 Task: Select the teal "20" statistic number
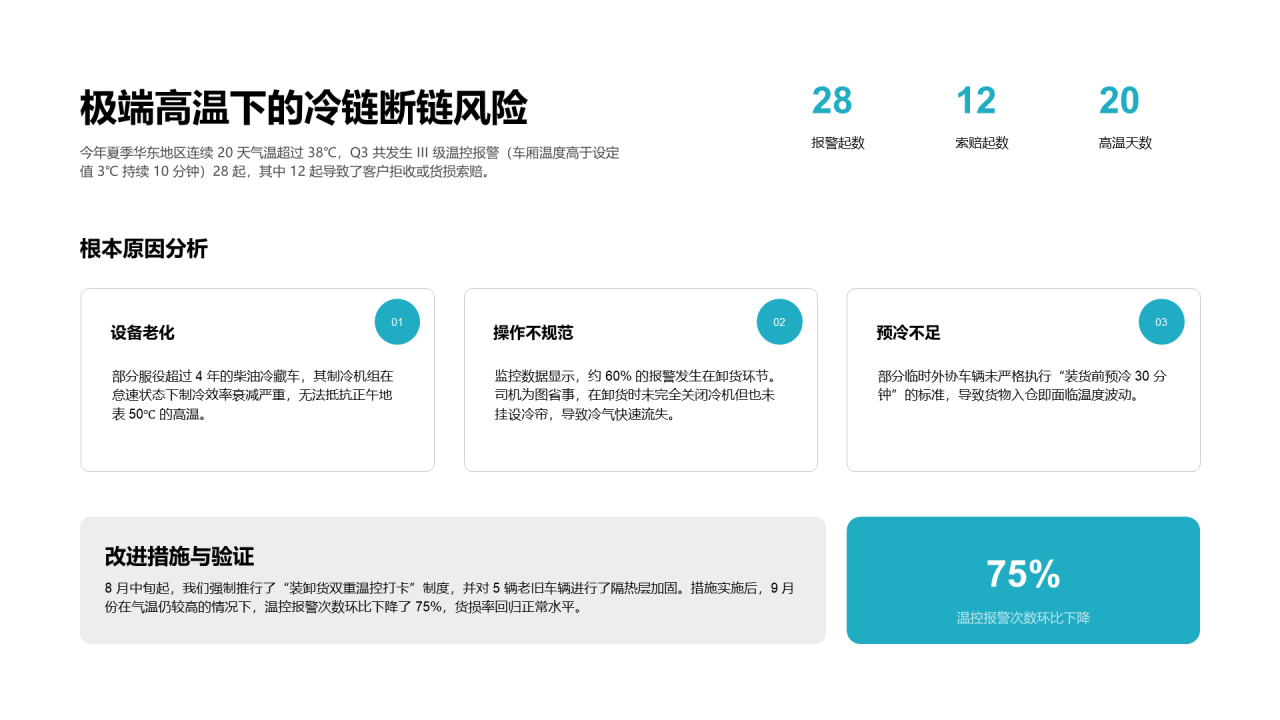point(1121,101)
